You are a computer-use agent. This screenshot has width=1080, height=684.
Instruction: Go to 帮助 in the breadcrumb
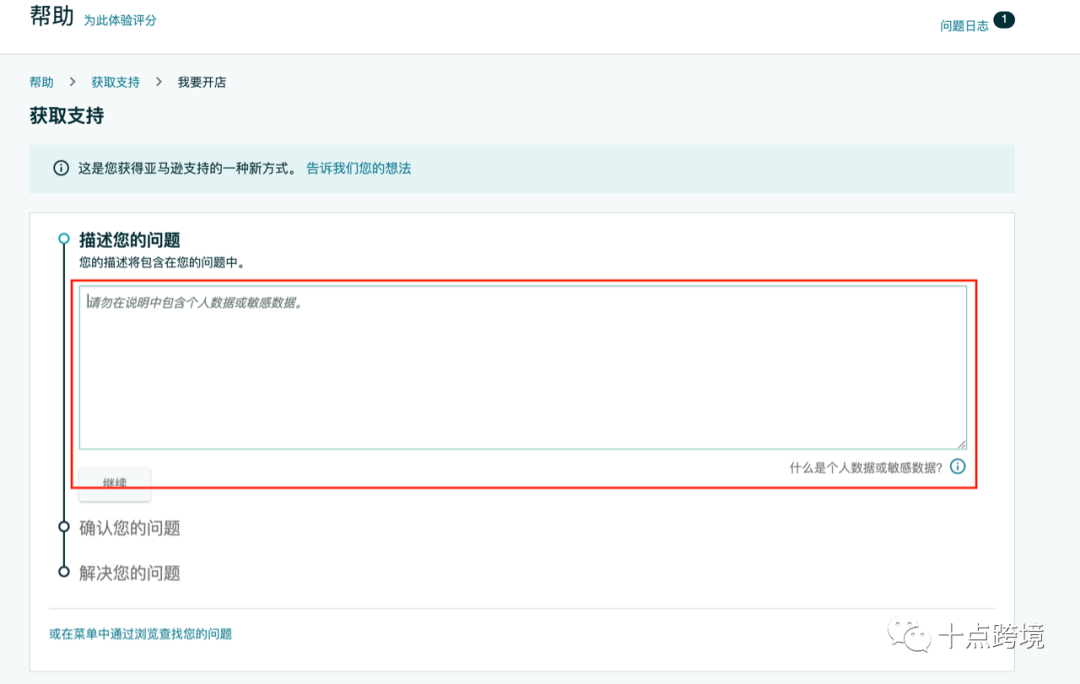pyautogui.click(x=41, y=82)
